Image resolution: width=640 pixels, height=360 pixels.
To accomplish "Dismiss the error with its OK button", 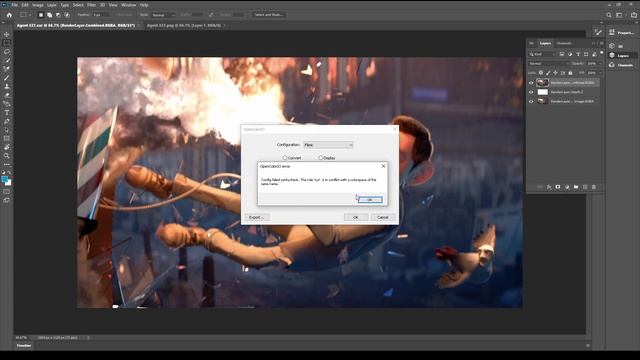I will (370, 200).
